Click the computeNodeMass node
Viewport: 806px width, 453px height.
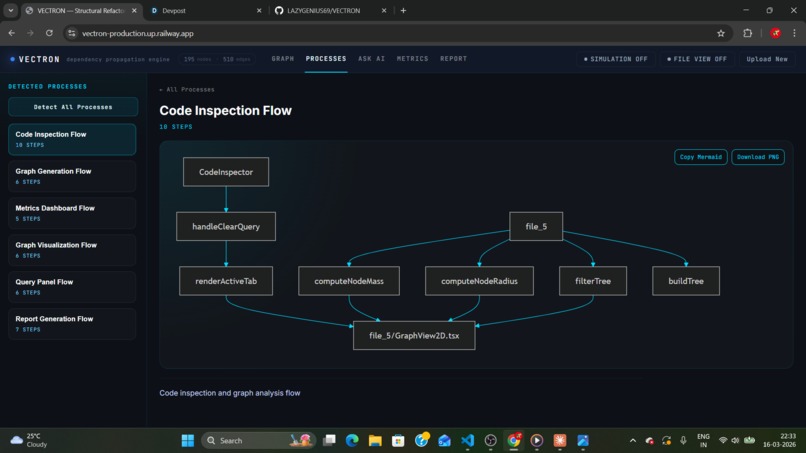349,281
